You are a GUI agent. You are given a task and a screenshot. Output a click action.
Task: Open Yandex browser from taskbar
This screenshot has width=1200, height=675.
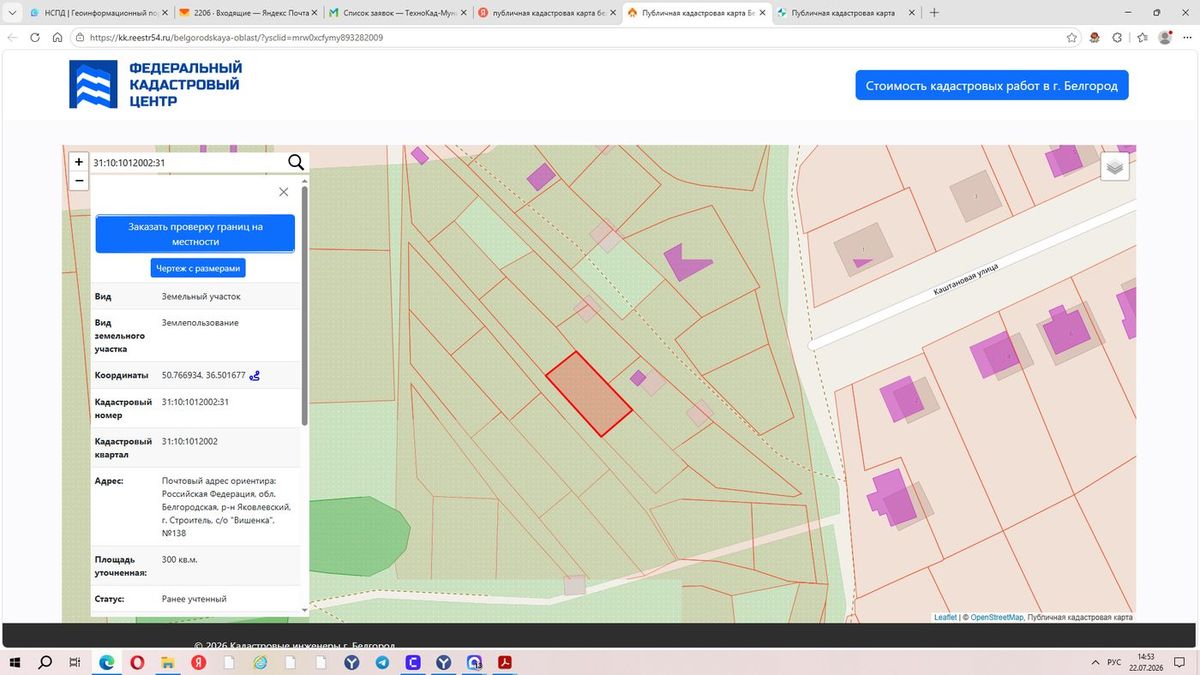click(x=199, y=662)
